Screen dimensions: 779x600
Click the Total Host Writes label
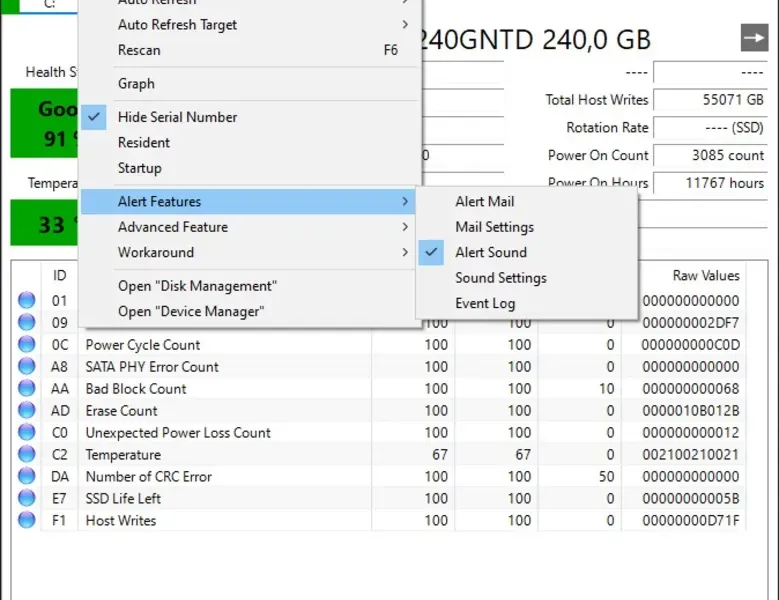[597, 100]
